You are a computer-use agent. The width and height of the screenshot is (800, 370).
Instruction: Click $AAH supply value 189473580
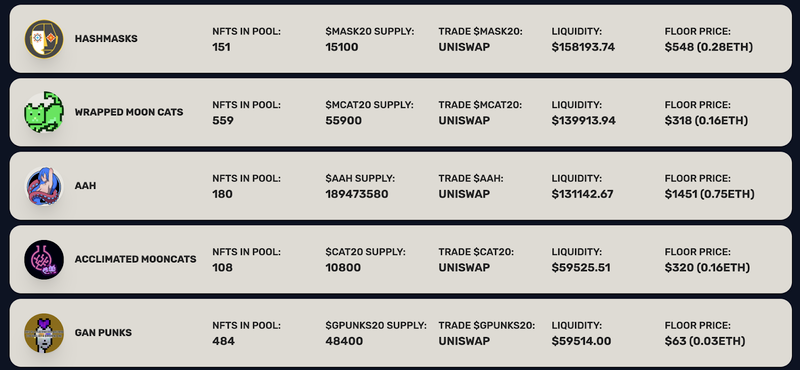tap(357, 194)
